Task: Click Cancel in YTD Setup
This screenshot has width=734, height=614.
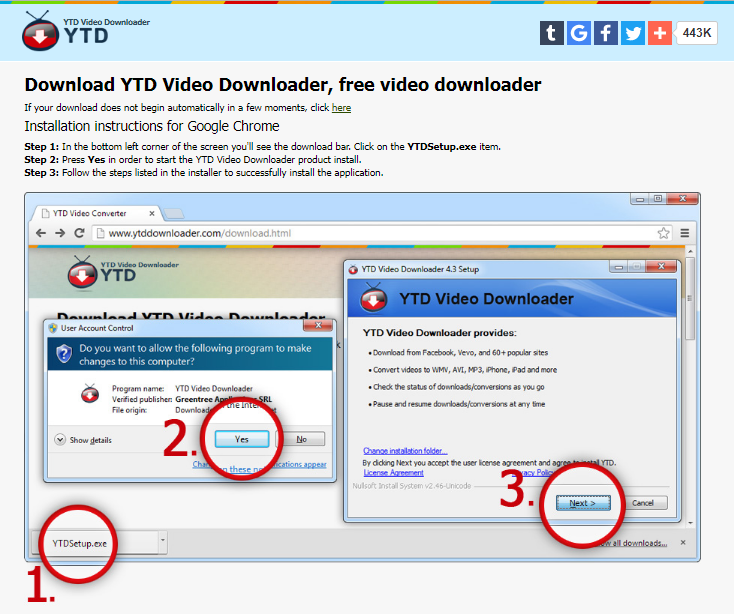Action: click(x=643, y=503)
